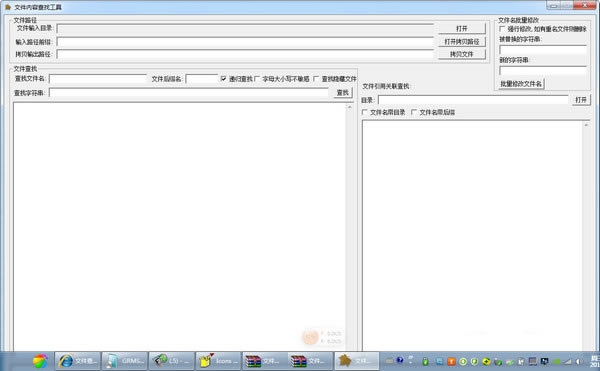Image resolution: width=600 pixels, height=371 pixels.
Task: Check the 文件名带后缀 option
Action: click(x=414, y=112)
